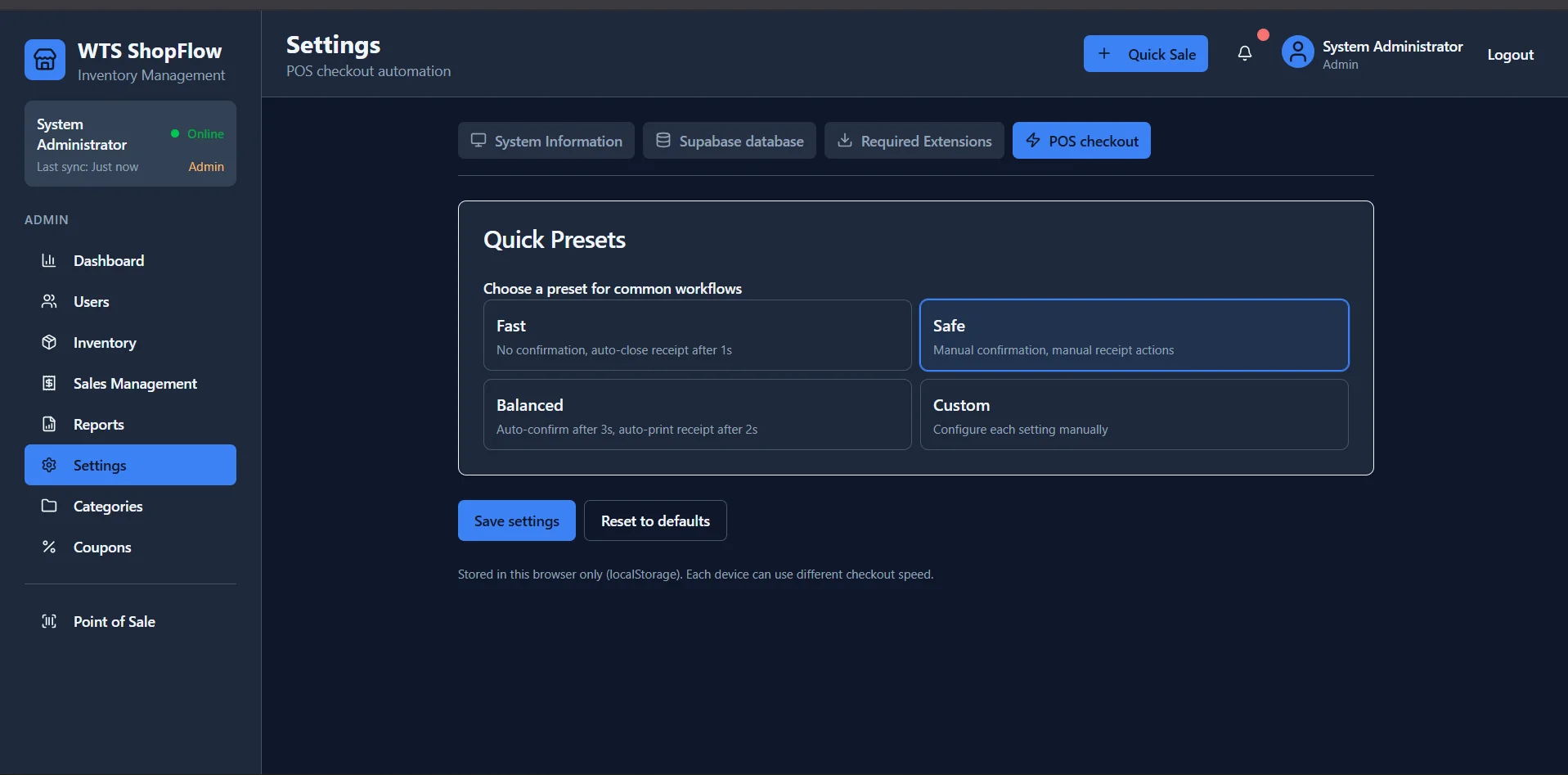Click the Coupons percent icon

click(x=49, y=547)
